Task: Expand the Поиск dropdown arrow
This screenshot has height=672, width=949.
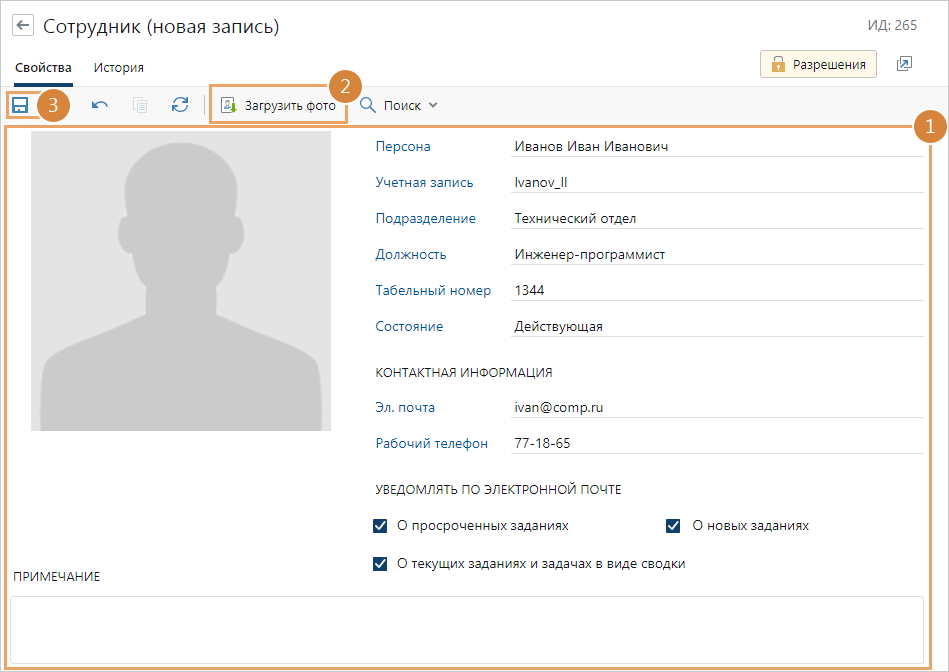Action: 433,105
